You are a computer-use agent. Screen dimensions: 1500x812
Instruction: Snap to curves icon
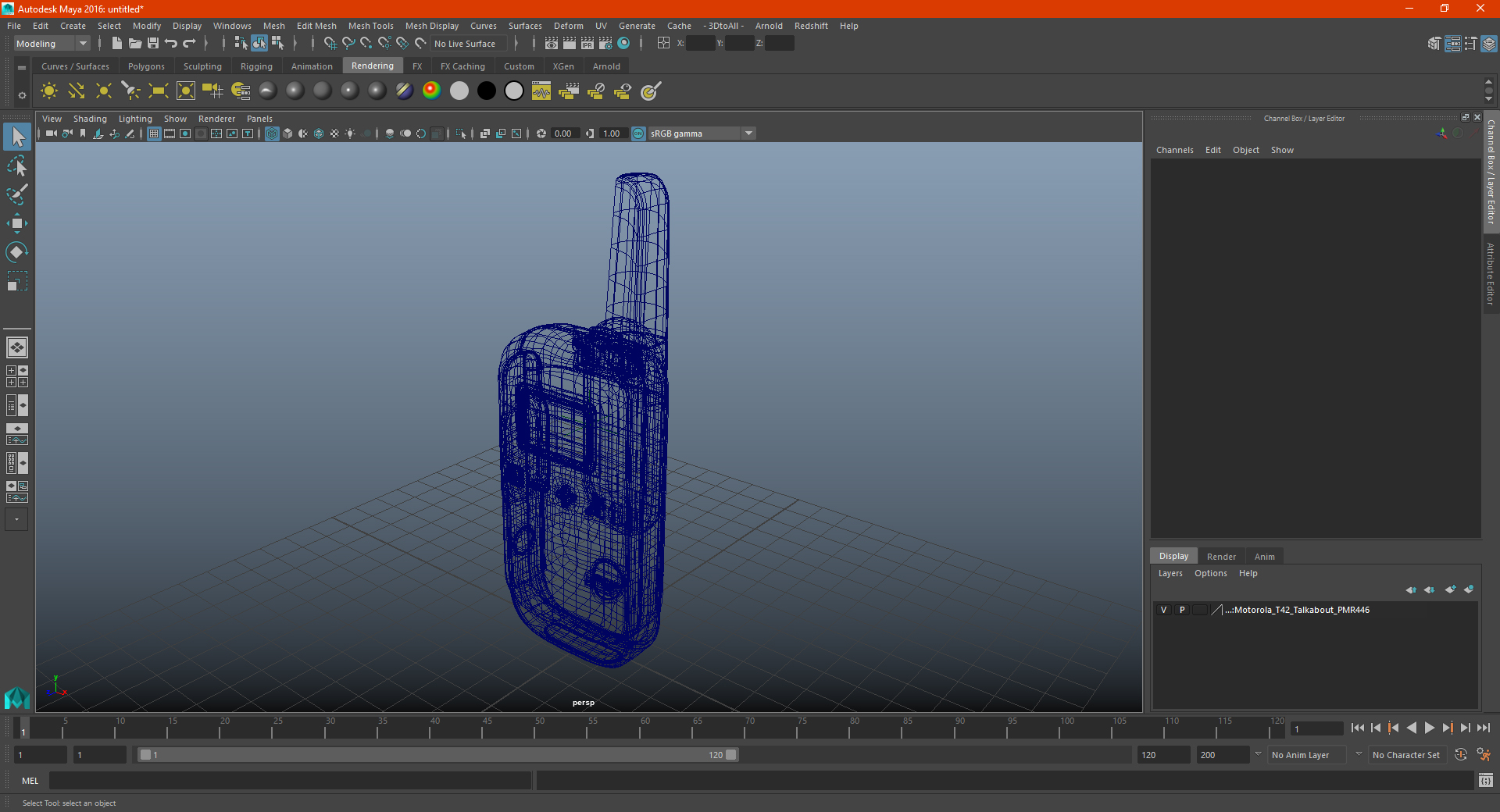[348, 44]
